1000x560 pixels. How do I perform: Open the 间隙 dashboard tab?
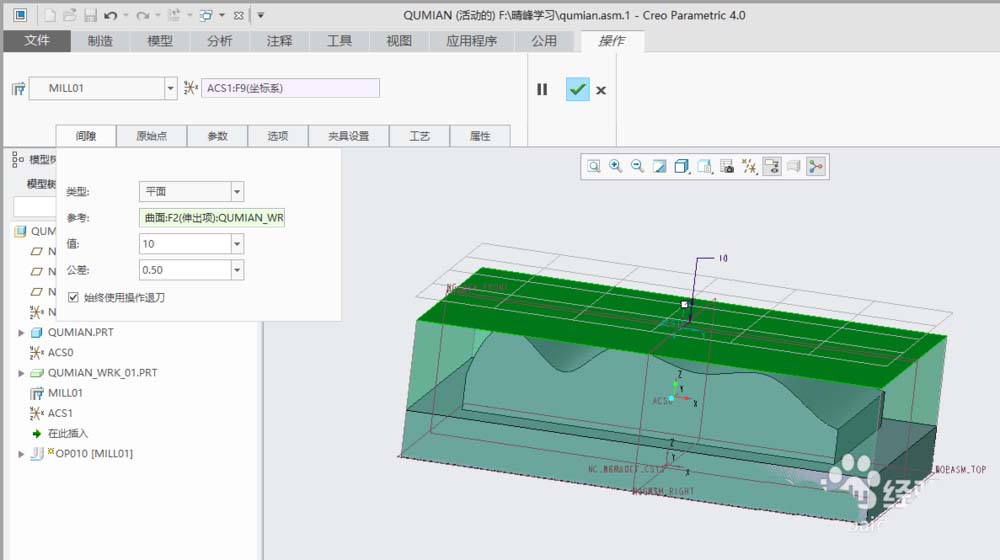coord(86,136)
